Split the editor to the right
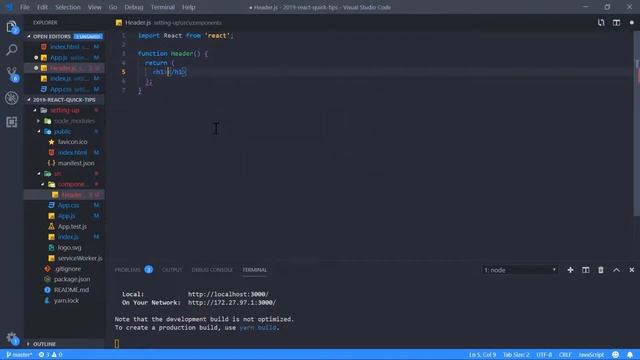Image resolution: width=640 pixels, height=360 pixels. pos(616,23)
